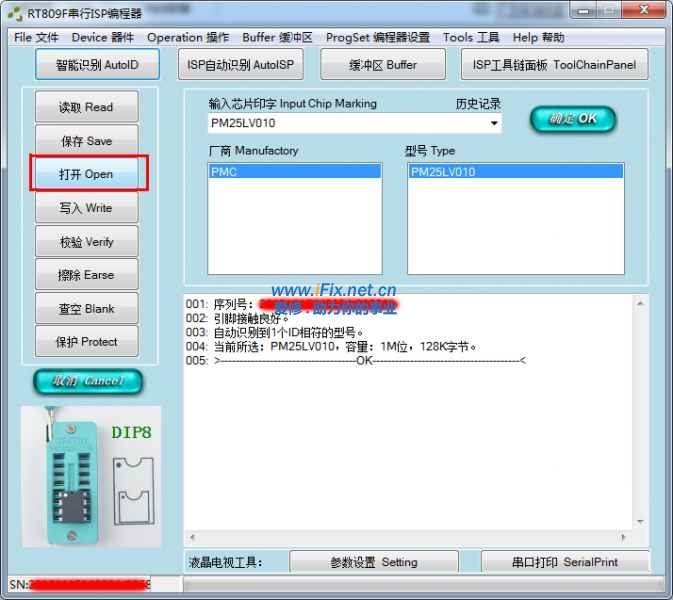The width and height of the screenshot is (673, 600).
Task: Open the ProgSet programmer settings menu
Action: pyautogui.click(x=377, y=38)
